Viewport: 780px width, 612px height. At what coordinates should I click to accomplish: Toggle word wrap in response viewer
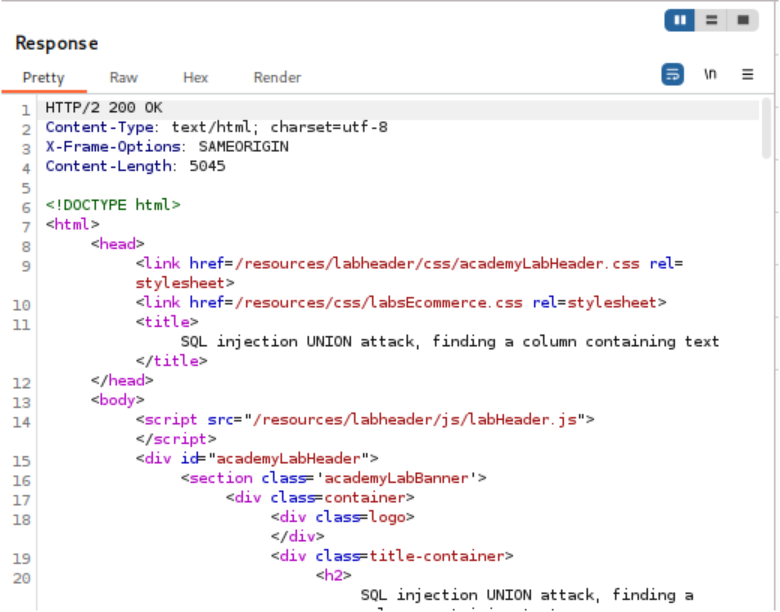tap(673, 74)
